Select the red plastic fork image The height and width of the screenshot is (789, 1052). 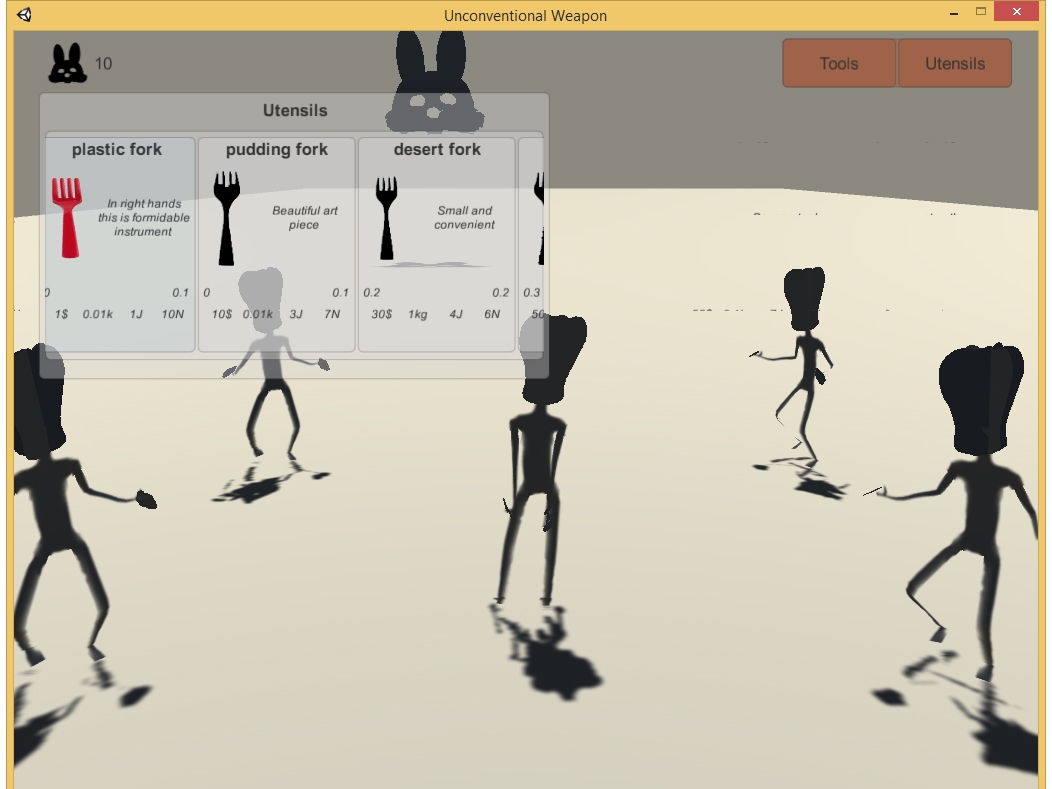[x=67, y=217]
